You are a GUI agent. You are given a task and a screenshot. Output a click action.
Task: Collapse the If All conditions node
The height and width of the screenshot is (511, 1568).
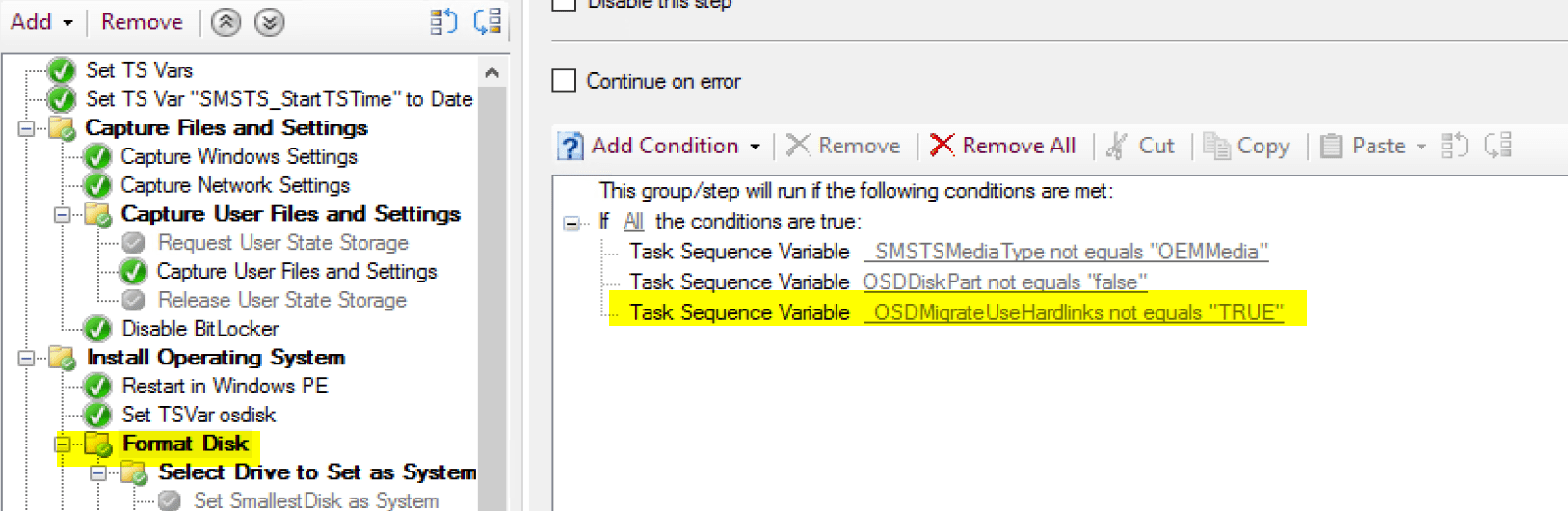571,223
